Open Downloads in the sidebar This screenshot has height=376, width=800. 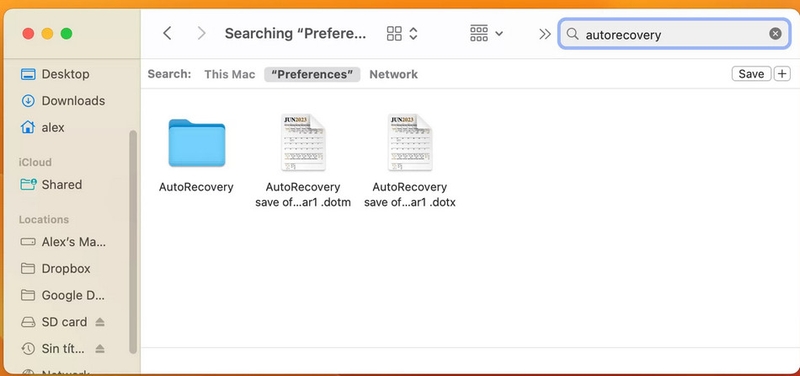click(x=73, y=101)
